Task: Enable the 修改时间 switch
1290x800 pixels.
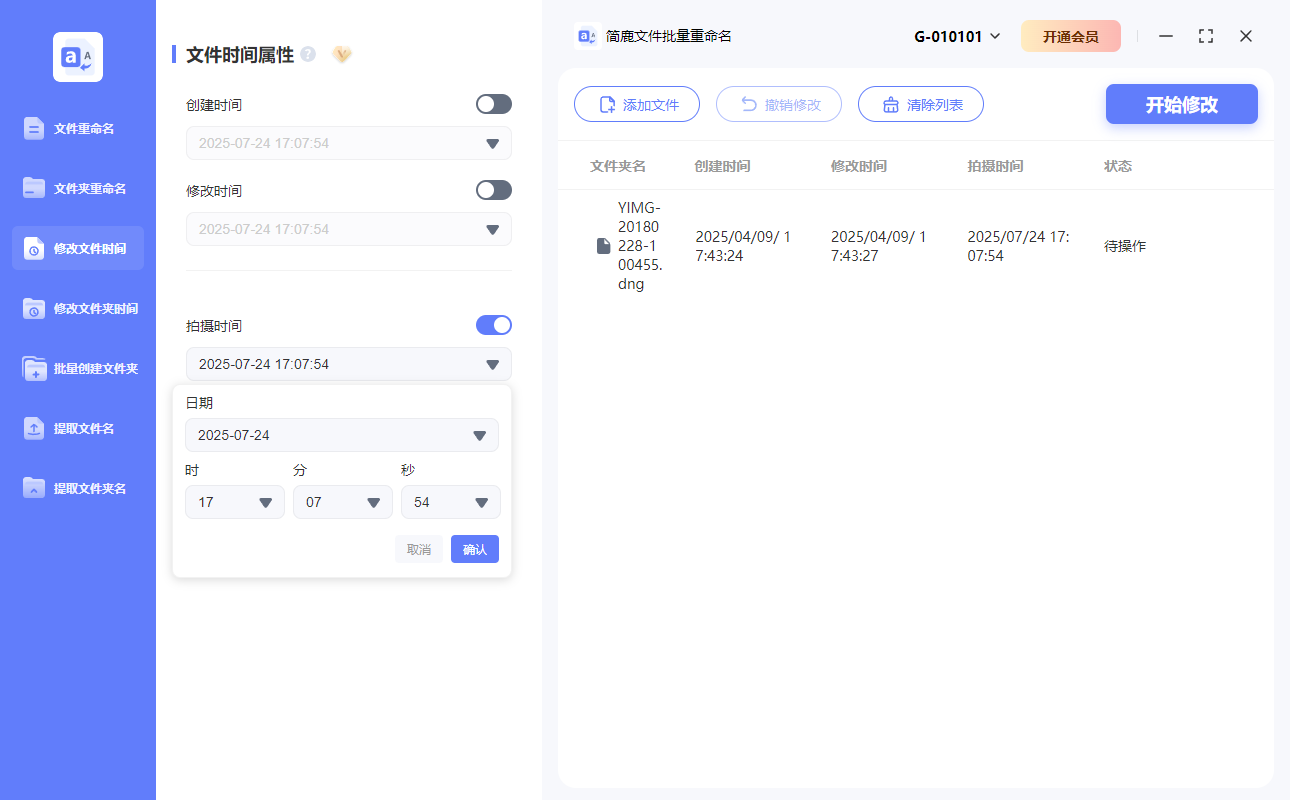Action: tap(493, 190)
